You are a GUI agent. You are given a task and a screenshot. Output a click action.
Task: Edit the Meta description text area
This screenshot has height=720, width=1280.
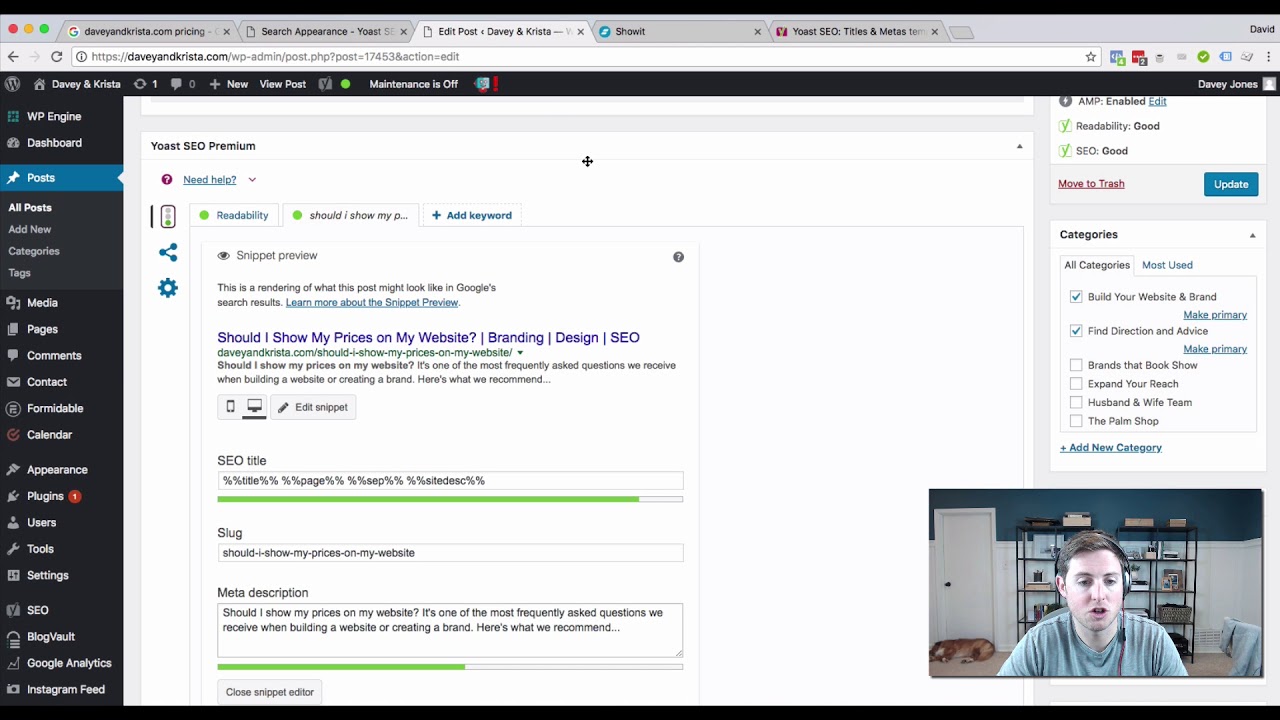click(x=450, y=630)
